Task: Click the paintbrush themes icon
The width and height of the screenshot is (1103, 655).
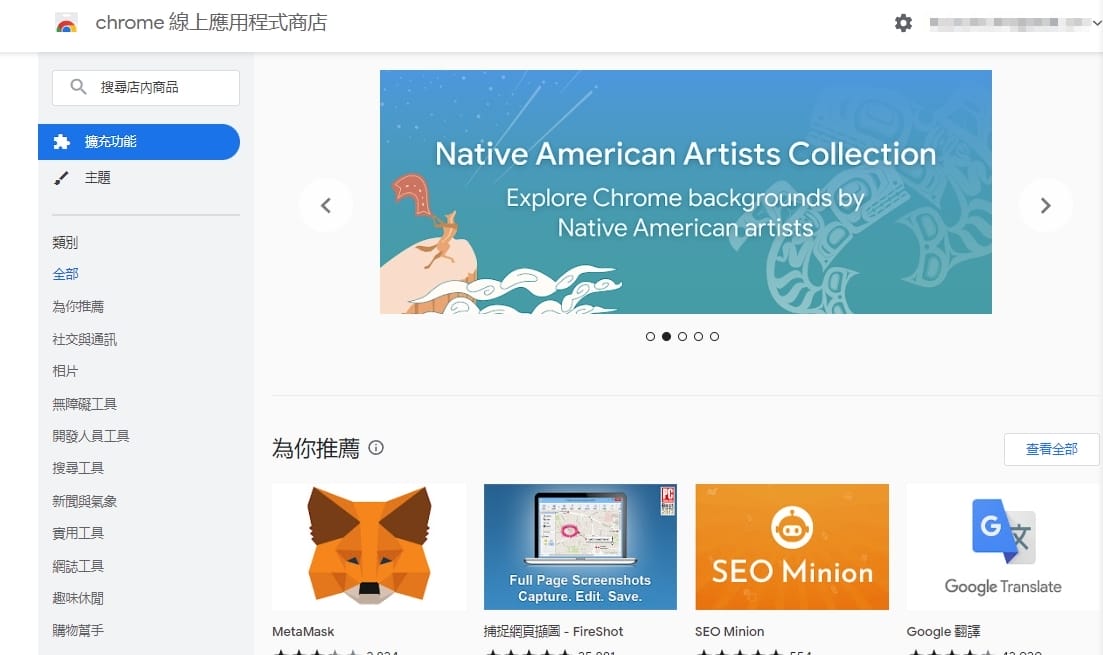Action: pyautogui.click(x=62, y=178)
